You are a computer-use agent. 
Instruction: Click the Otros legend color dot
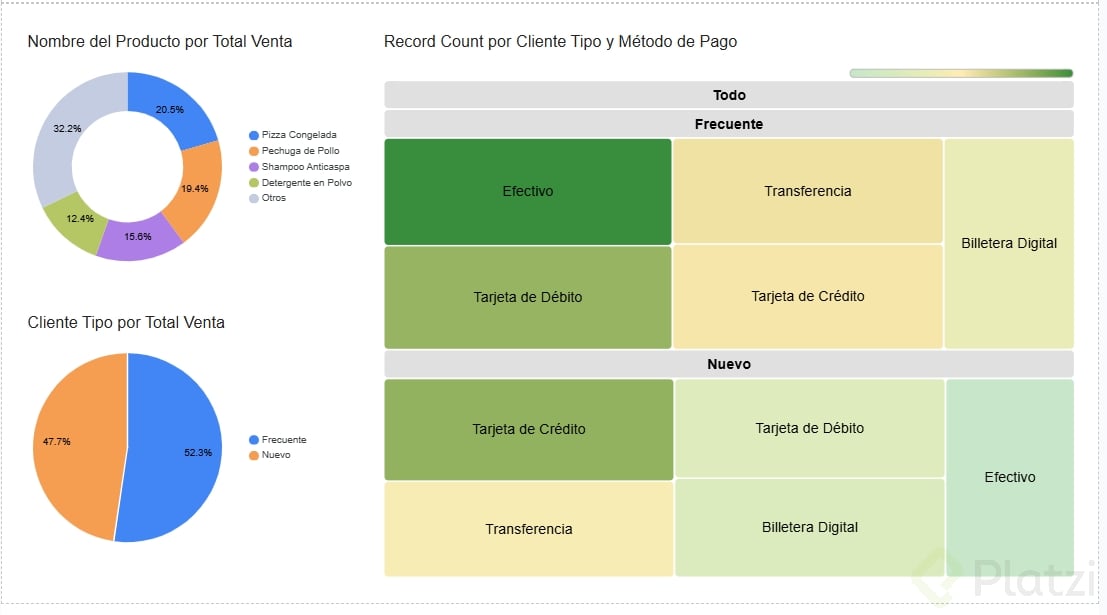(254, 198)
